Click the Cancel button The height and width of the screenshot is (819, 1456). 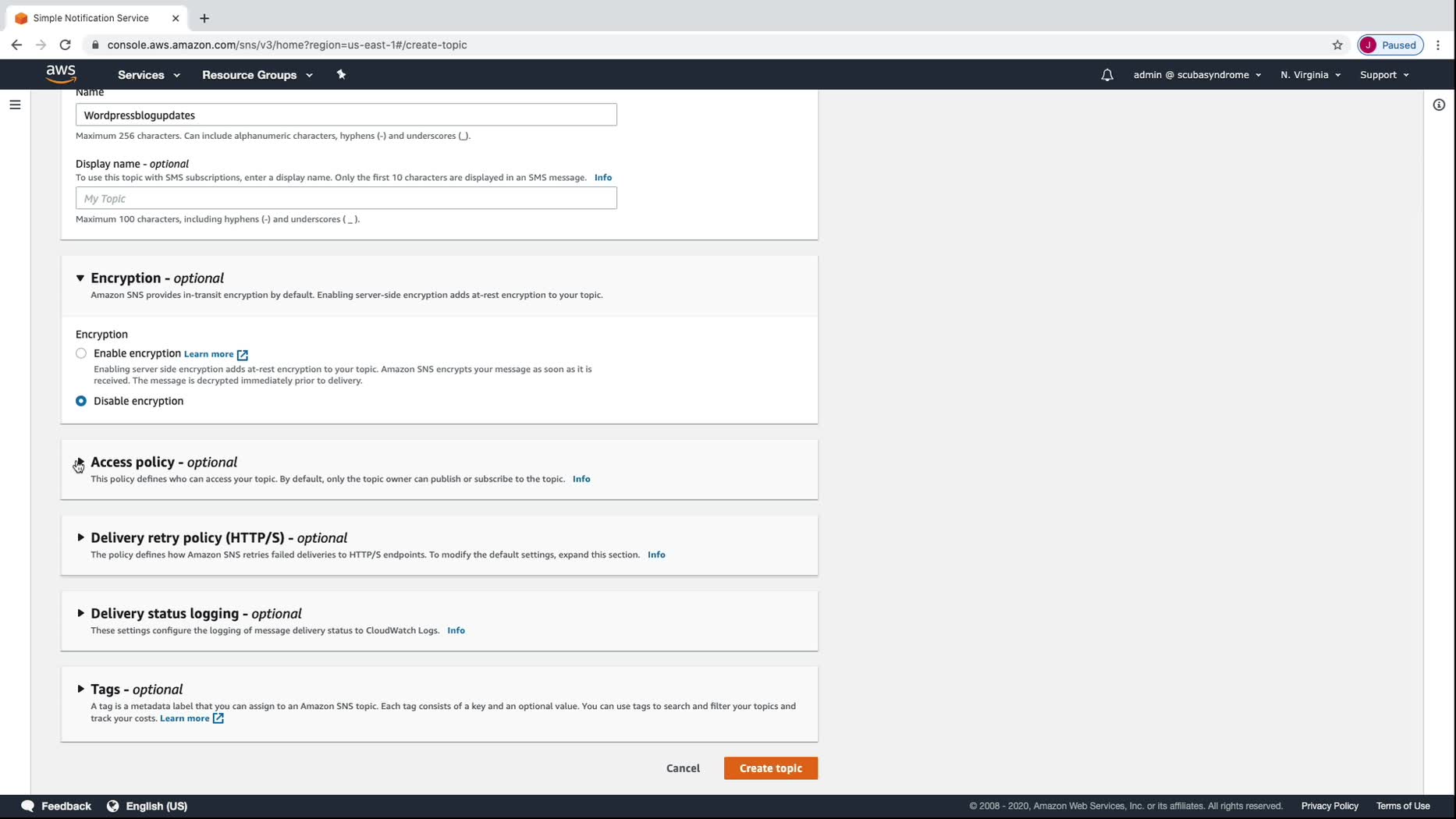pyautogui.click(x=683, y=768)
